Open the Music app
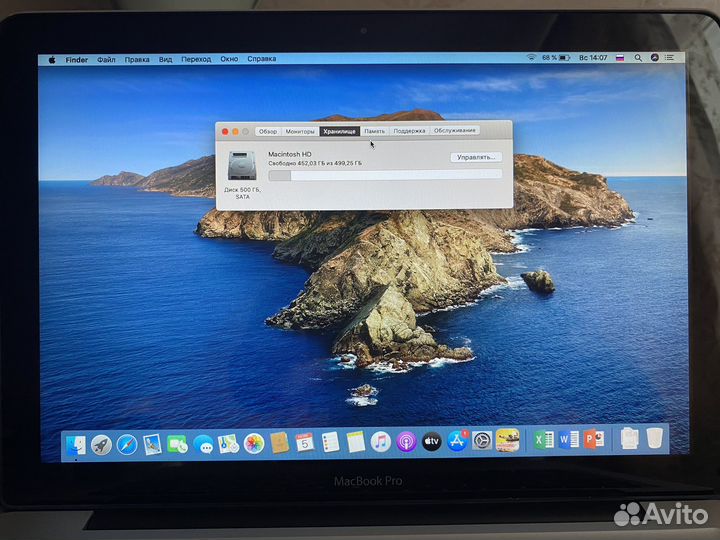The width and height of the screenshot is (720, 540). pyautogui.click(x=381, y=442)
